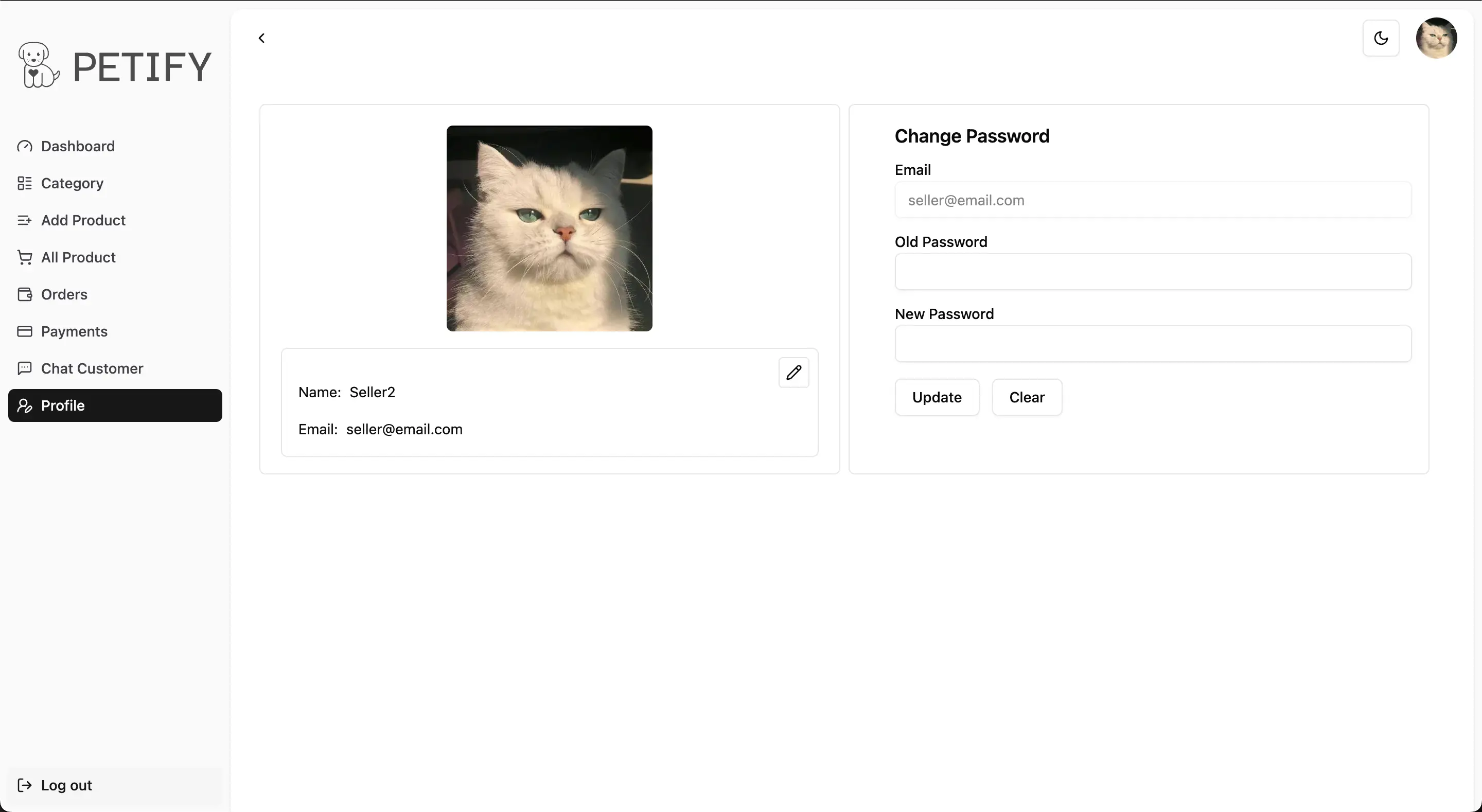Focus the Old Password field
The image size is (1482, 812).
[1152, 272]
